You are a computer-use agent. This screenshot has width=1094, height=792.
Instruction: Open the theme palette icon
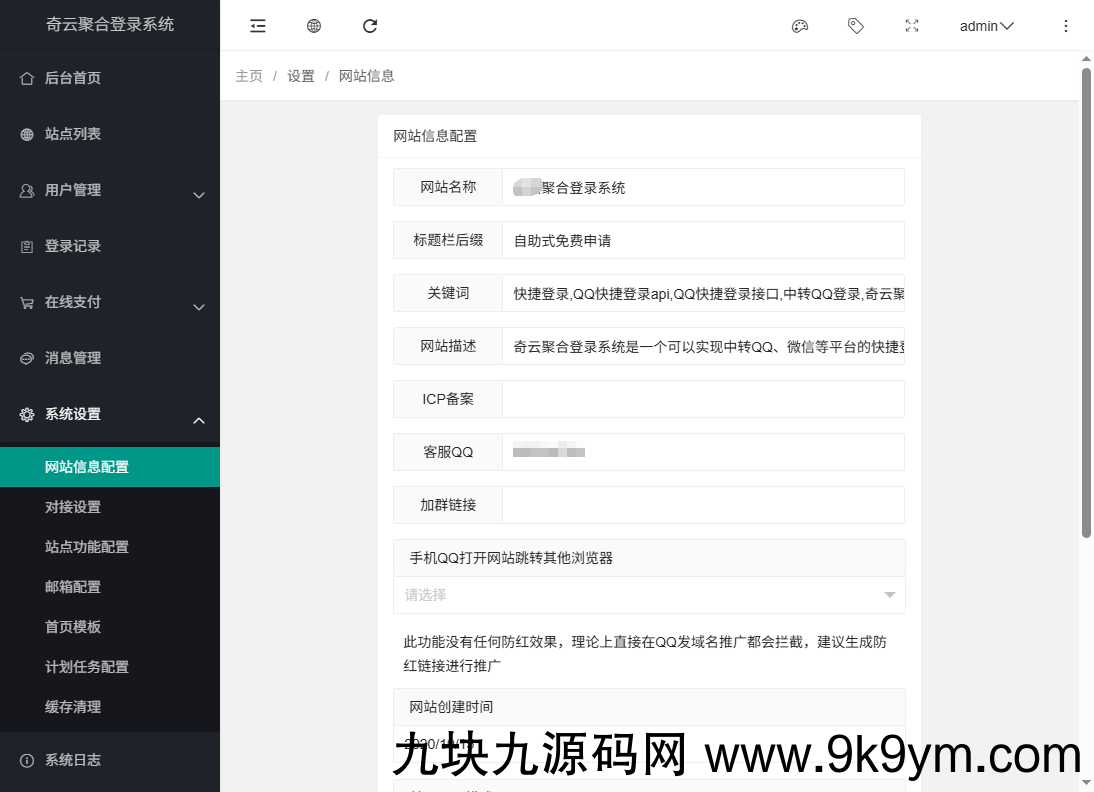[x=800, y=26]
